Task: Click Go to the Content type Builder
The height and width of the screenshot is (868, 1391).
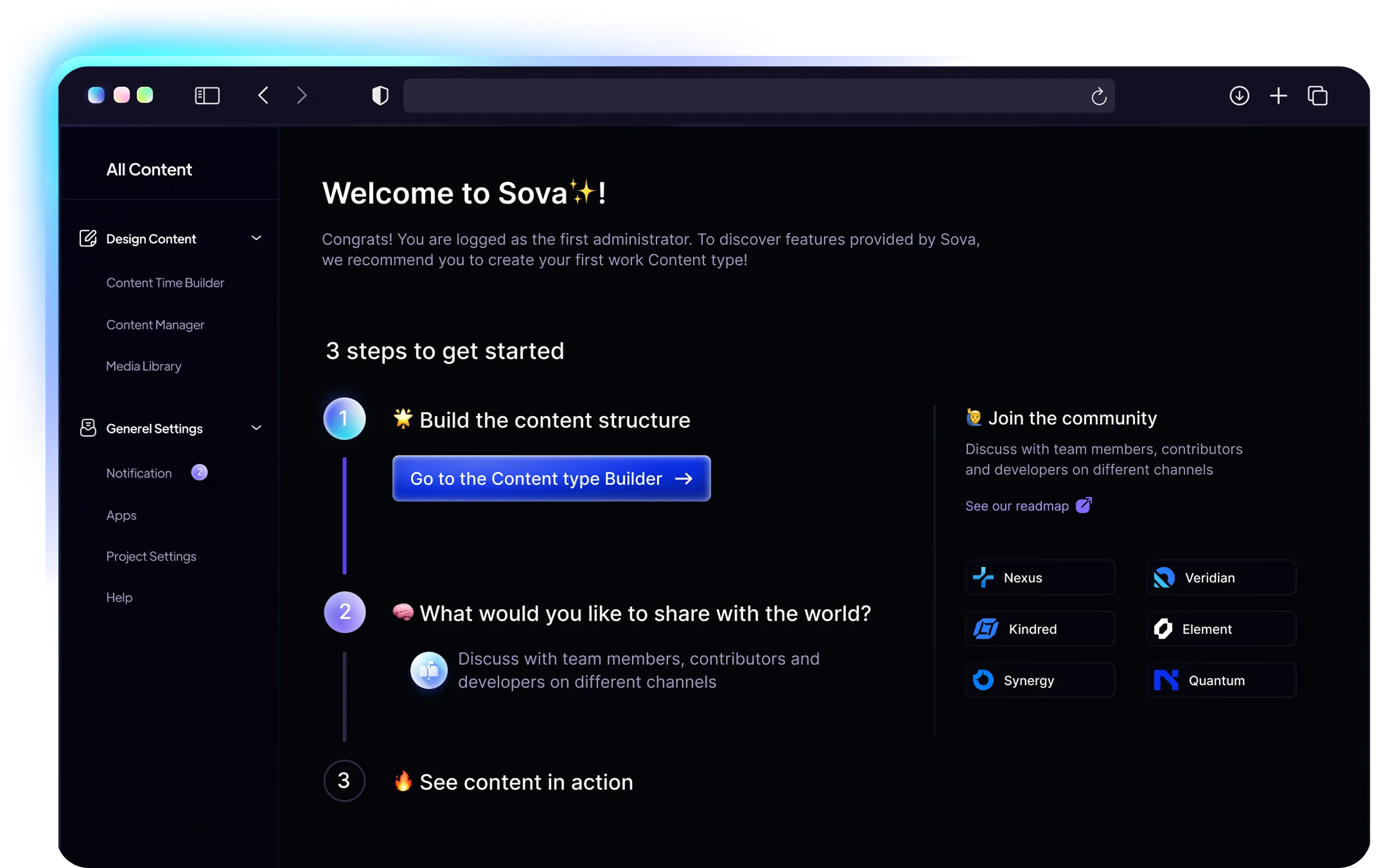Action: tap(551, 478)
